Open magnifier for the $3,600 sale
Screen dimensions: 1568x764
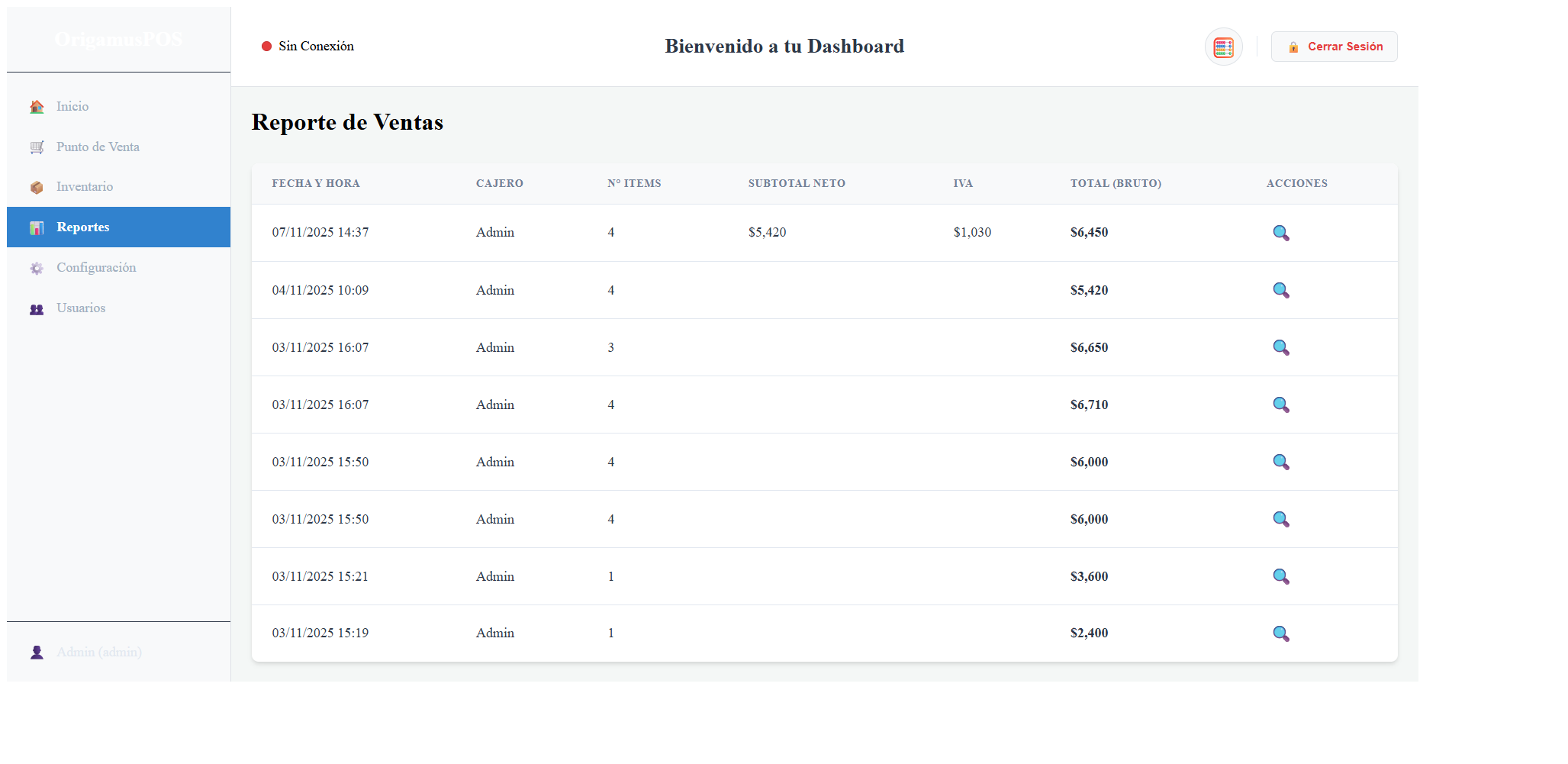tap(1280, 576)
